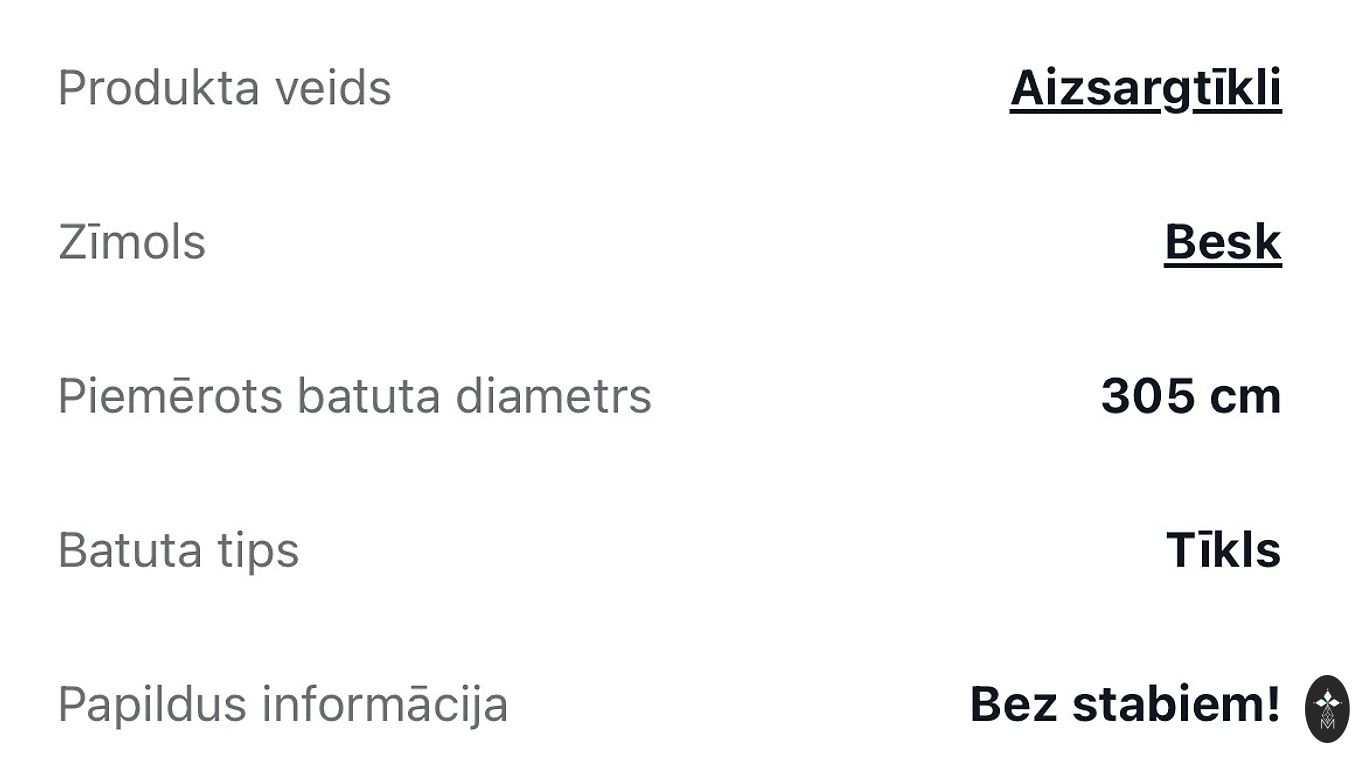Open the link beside Zīmols
The width and height of the screenshot is (1366, 759).
(x=1222, y=242)
